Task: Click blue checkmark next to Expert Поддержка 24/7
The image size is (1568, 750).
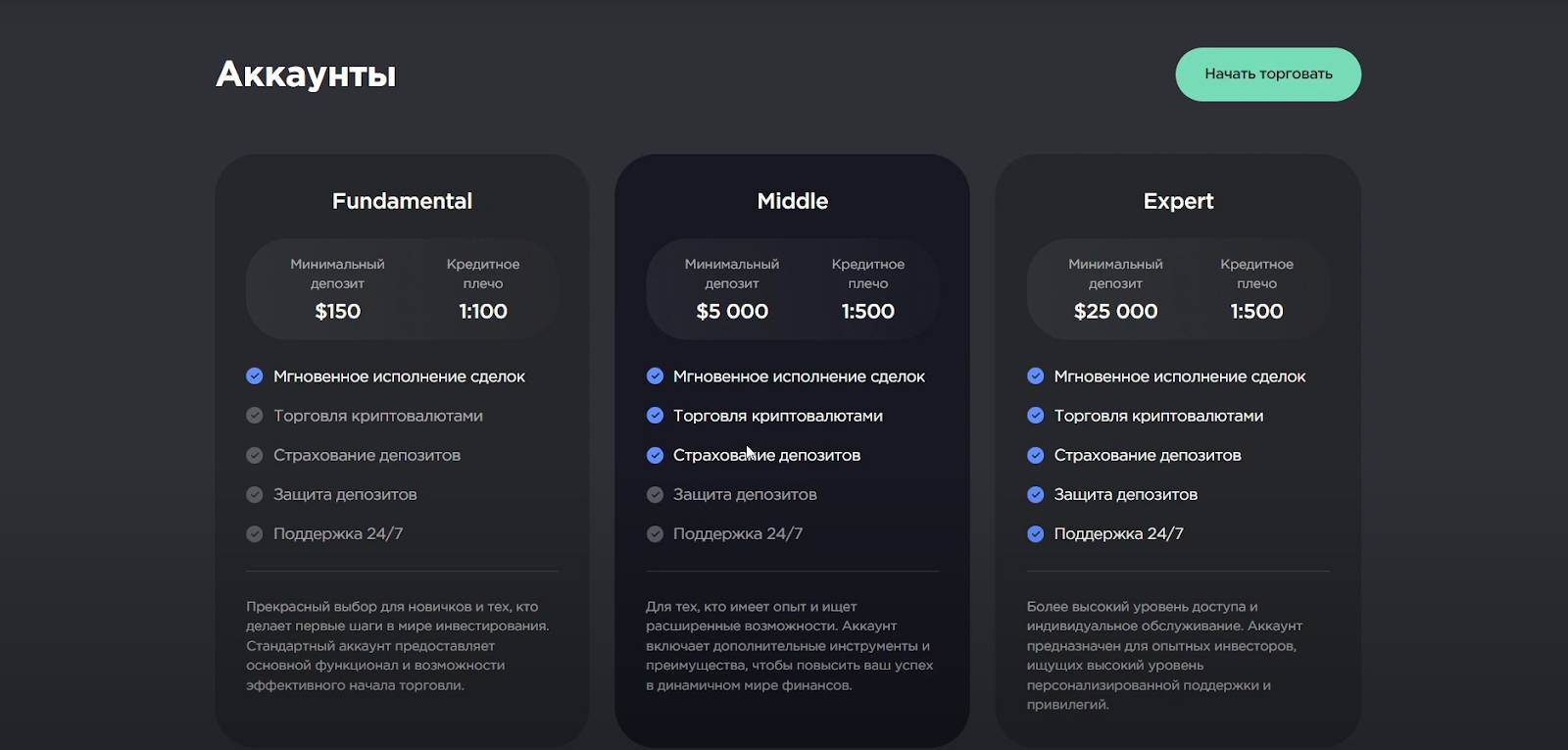Action: point(1036,534)
